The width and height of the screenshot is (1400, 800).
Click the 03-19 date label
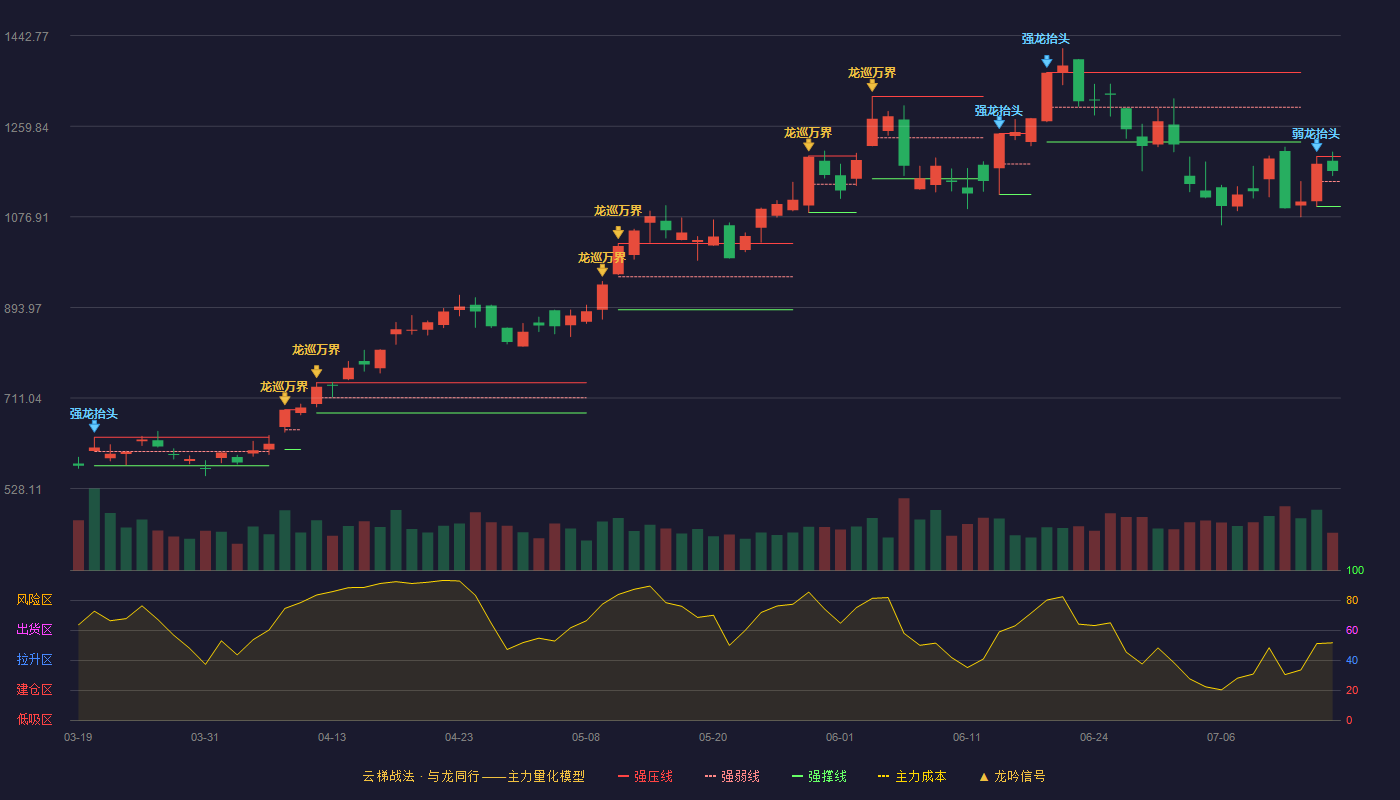(78, 737)
